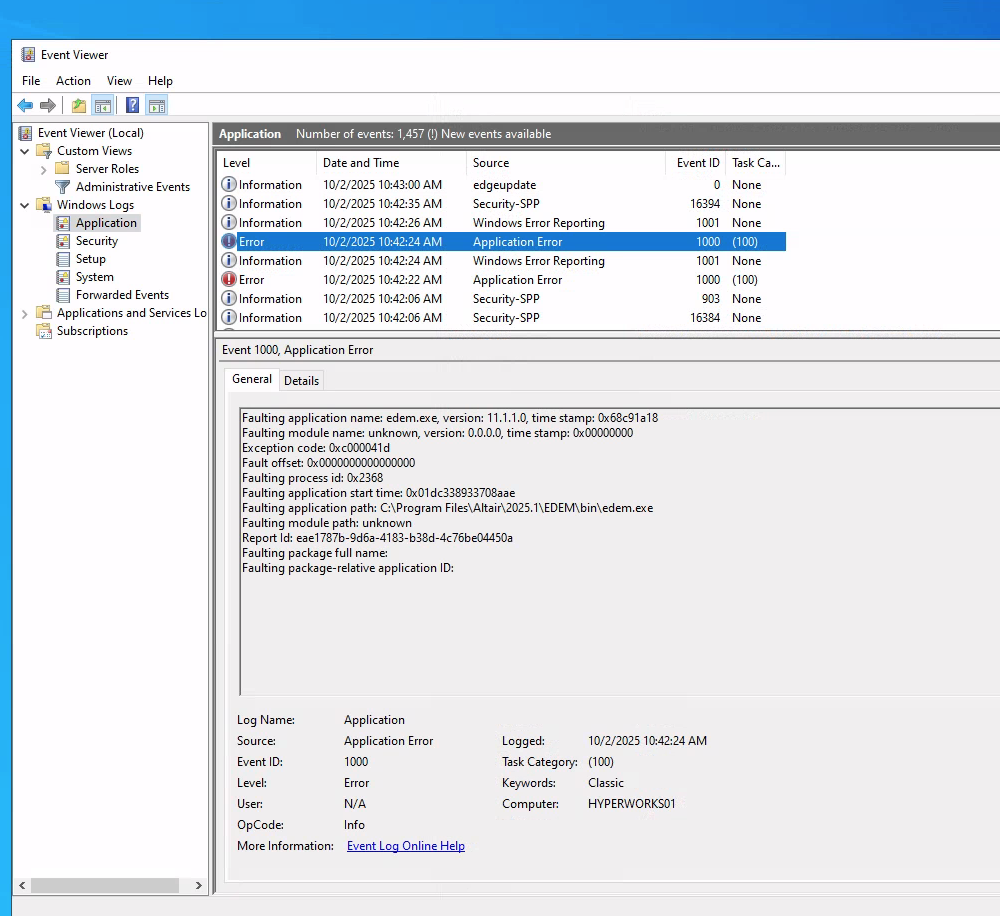
Task: Open the Event Log Online Help link
Action: coord(405,846)
